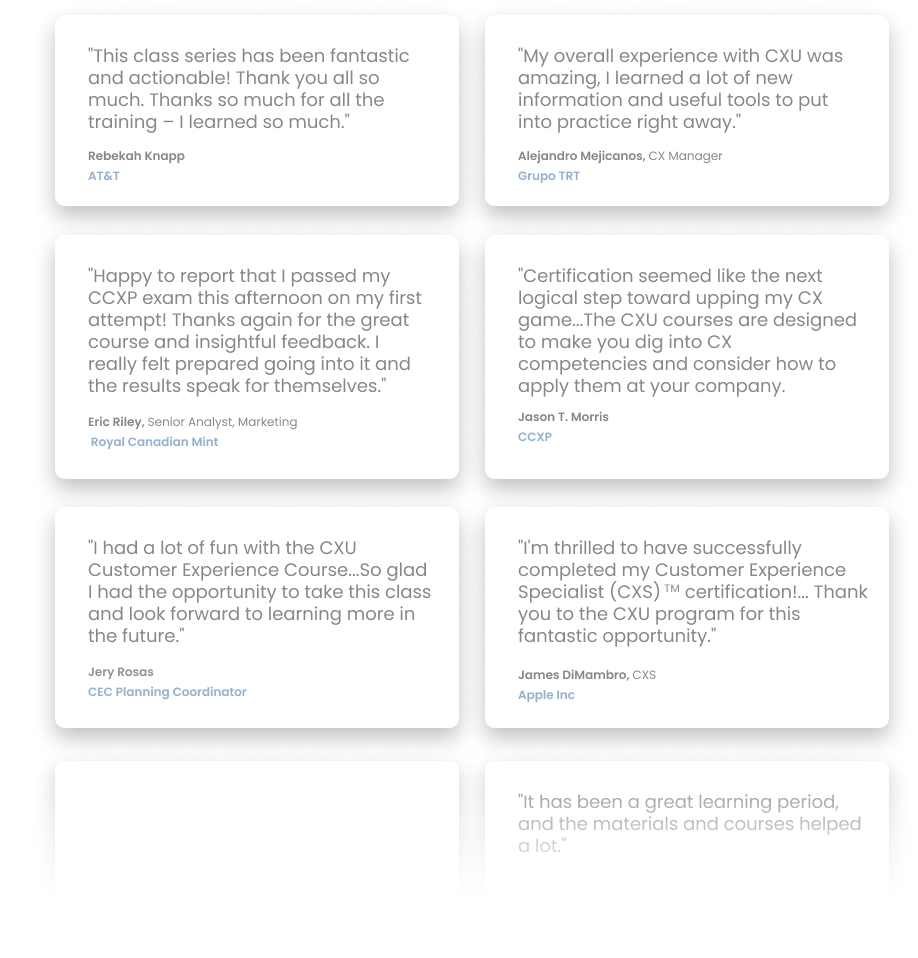Click the "I had a lot of fun" testimonial
This screenshot has width=918, height=958.
(259, 592)
